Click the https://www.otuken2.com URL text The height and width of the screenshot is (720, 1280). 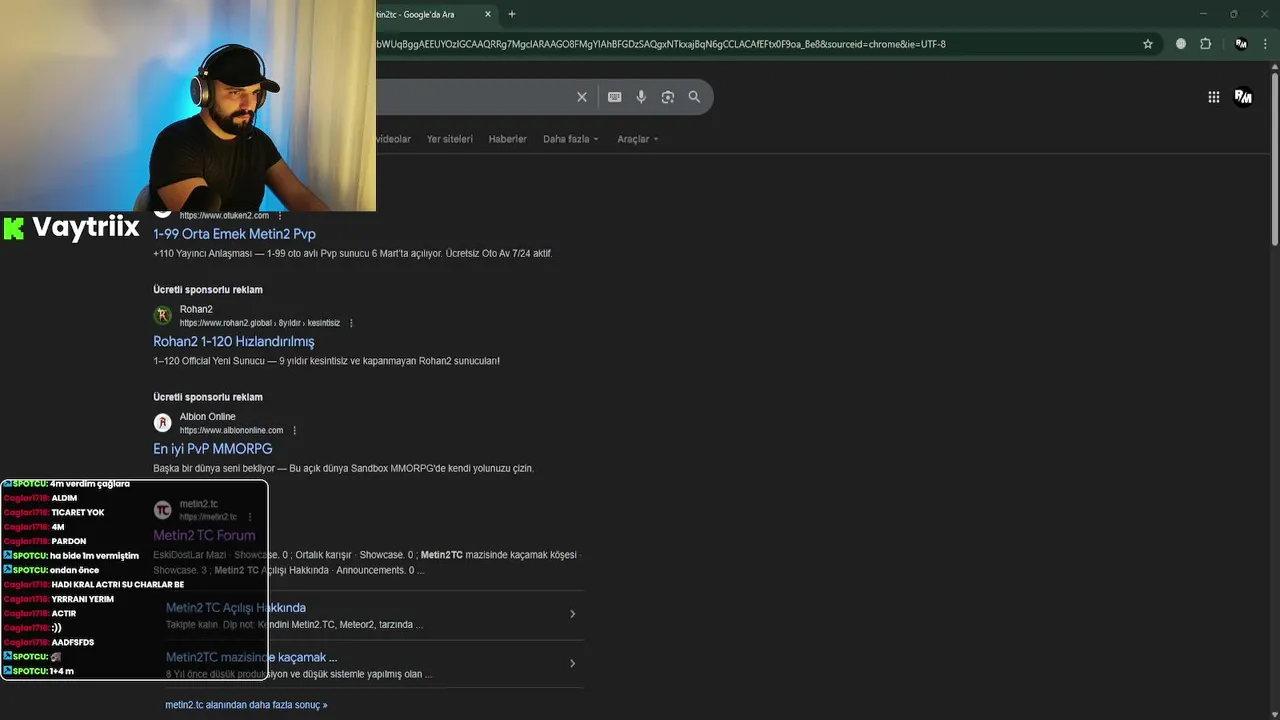224,216
